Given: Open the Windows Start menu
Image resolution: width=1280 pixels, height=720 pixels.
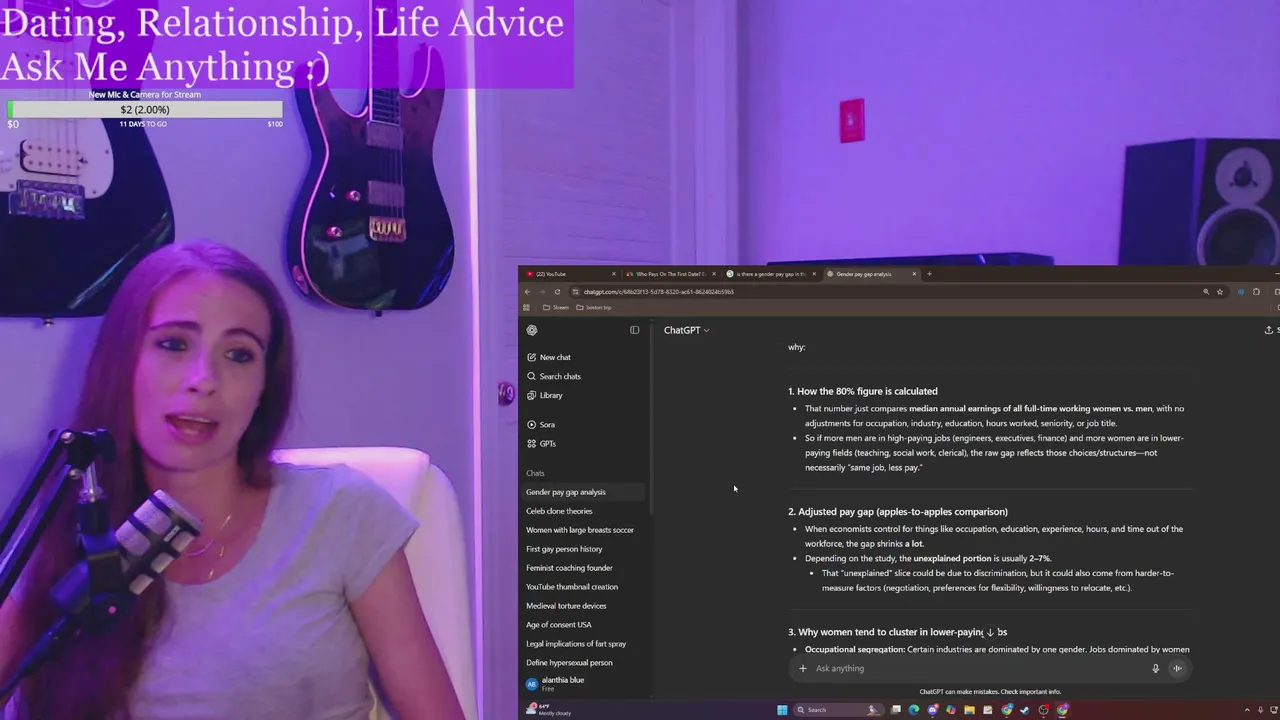Looking at the screenshot, I should tap(782, 710).
